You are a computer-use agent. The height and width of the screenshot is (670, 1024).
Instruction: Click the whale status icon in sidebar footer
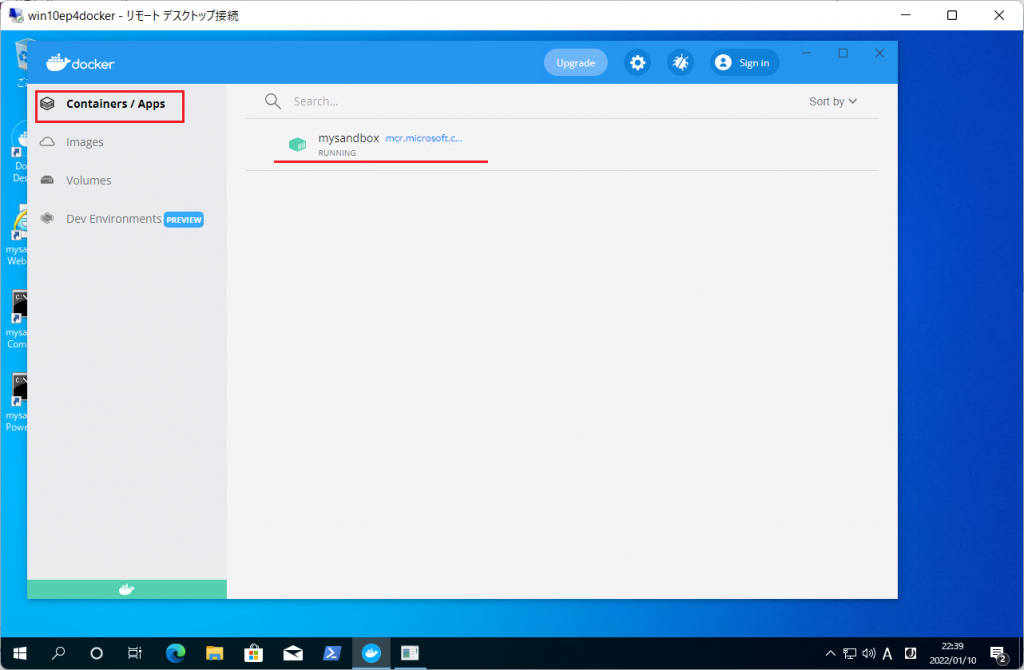coord(127,589)
